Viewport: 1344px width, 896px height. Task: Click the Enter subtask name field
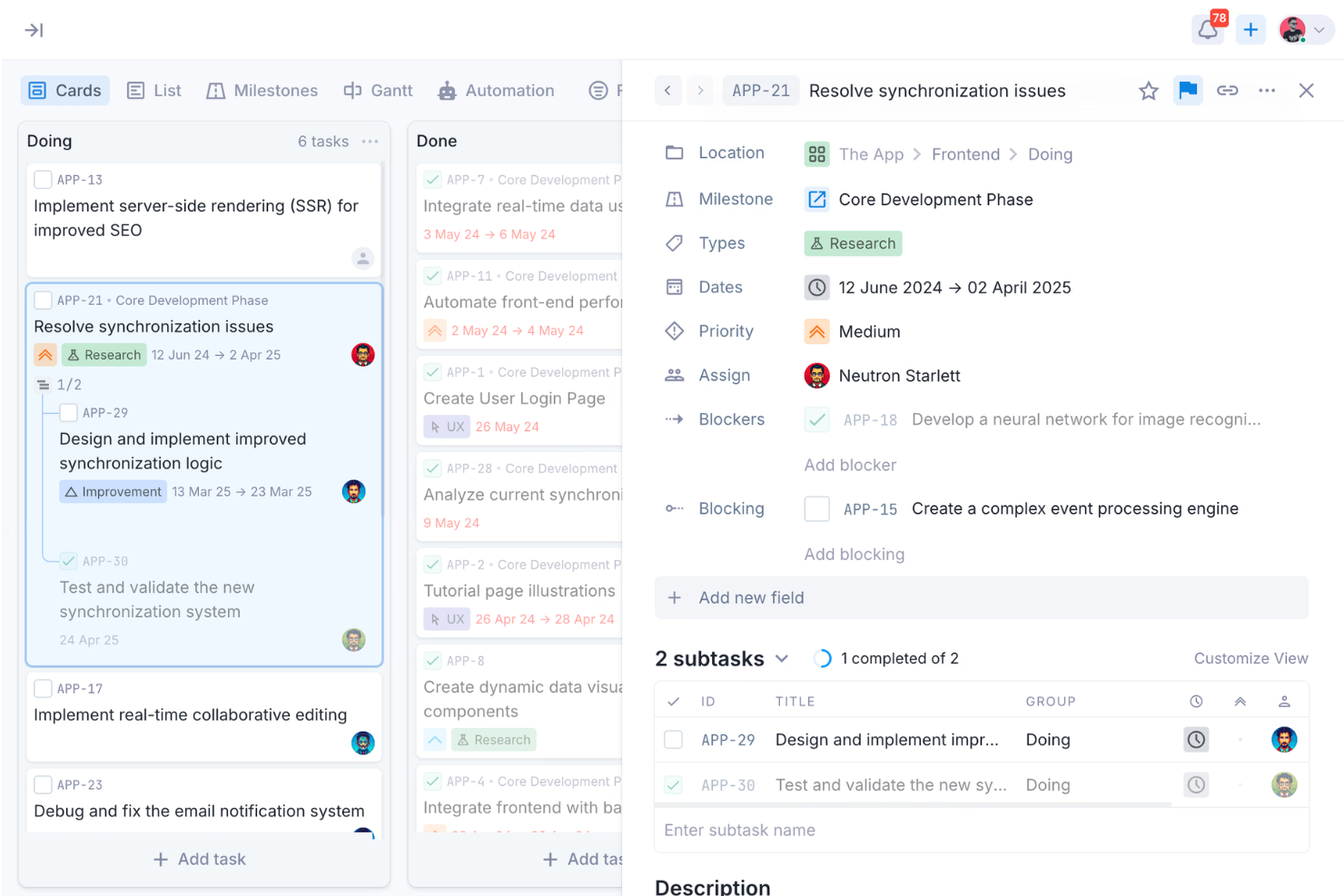(x=739, y=830)
